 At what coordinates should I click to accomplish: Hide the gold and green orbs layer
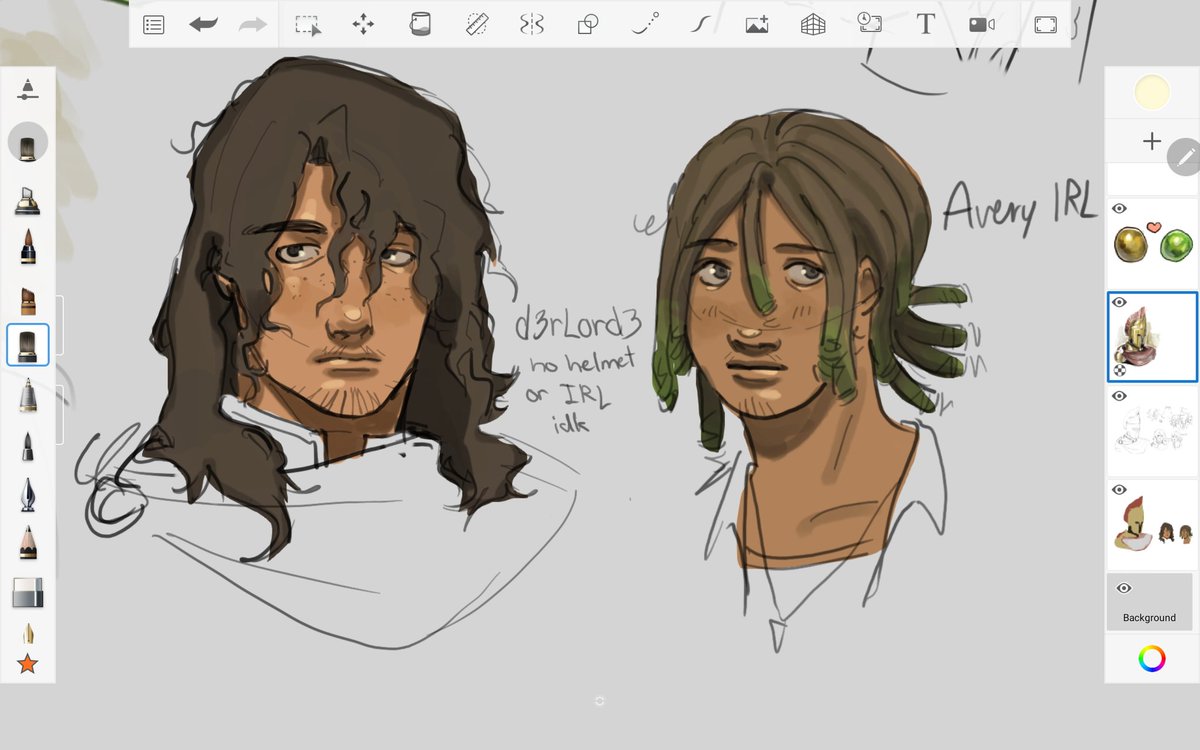[1120, 208]
